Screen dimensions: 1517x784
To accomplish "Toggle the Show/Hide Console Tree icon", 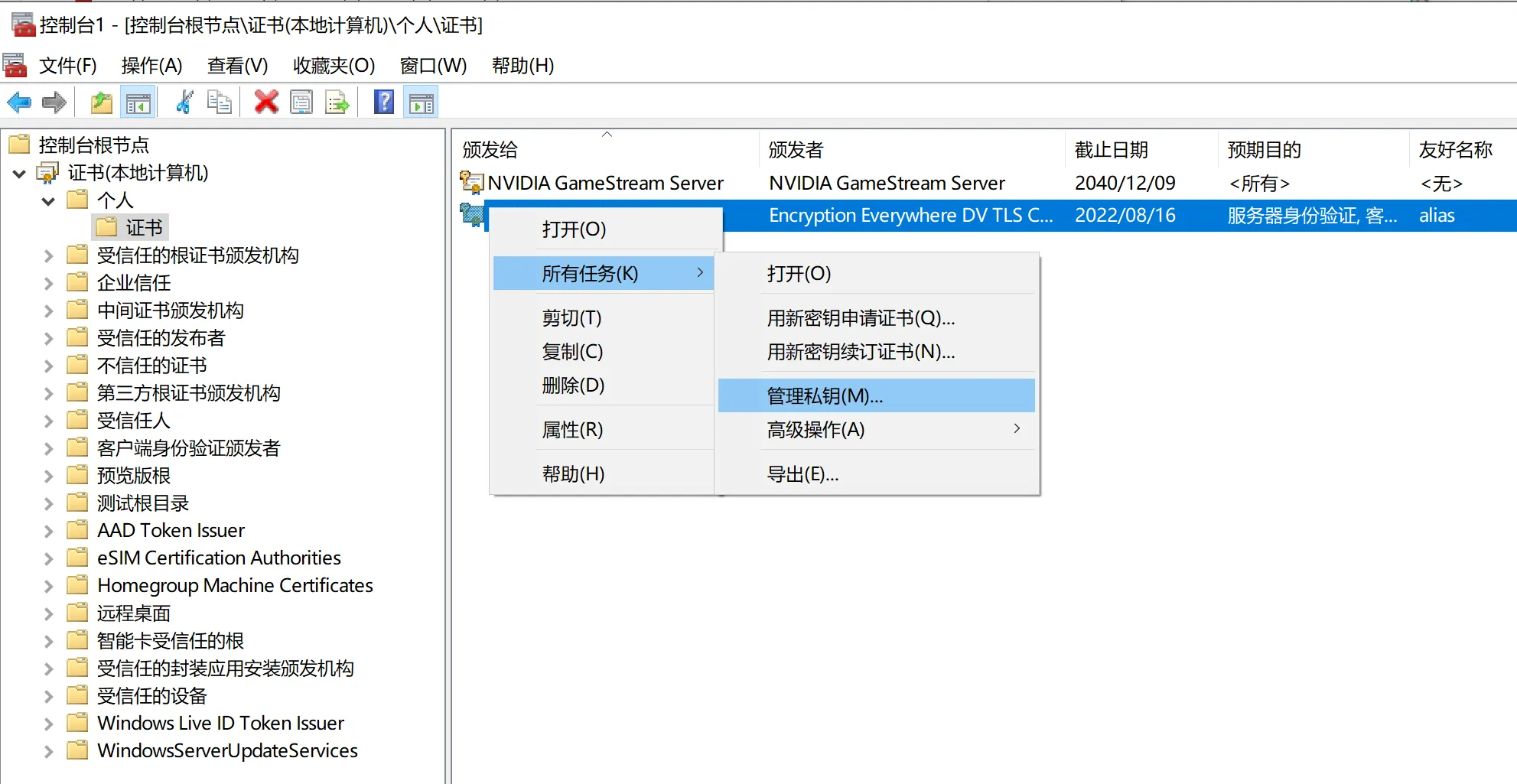I will coord(138,102).
